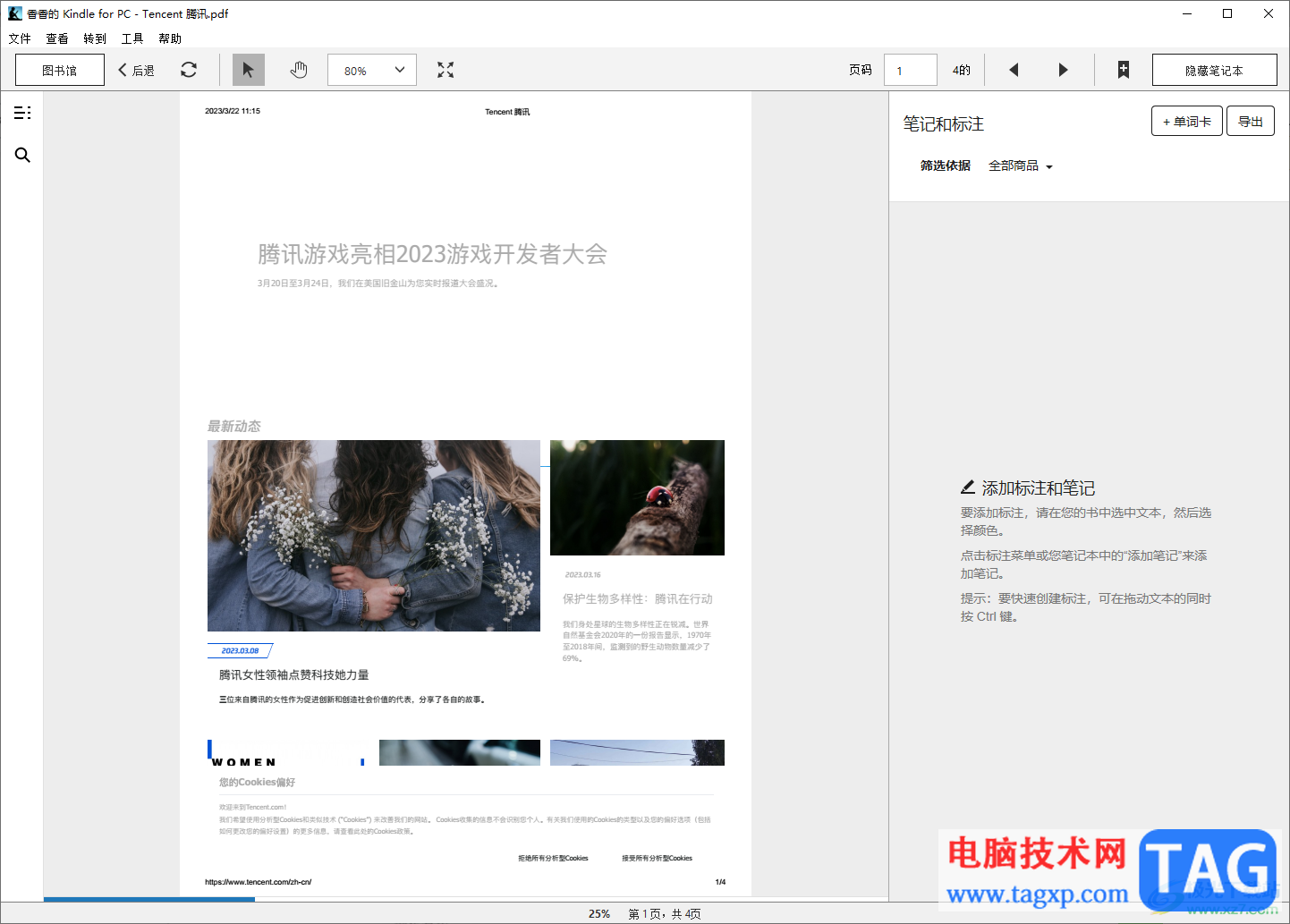Add a bookmark to this page
The width and height of the screenshot is (1290, 924).
(1124, 70)
